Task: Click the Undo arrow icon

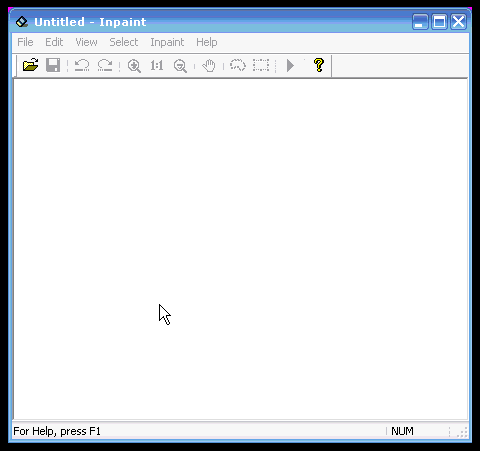Action: tap(82, 65)
